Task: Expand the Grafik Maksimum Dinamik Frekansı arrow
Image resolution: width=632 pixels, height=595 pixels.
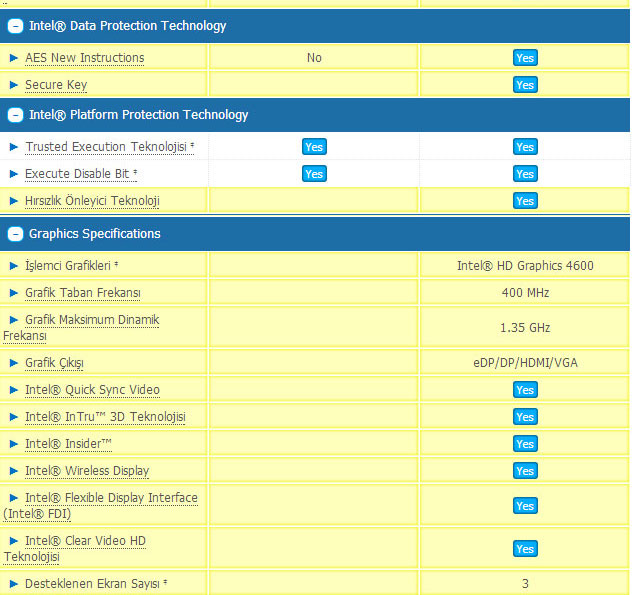Action: (x=14, y=320)
